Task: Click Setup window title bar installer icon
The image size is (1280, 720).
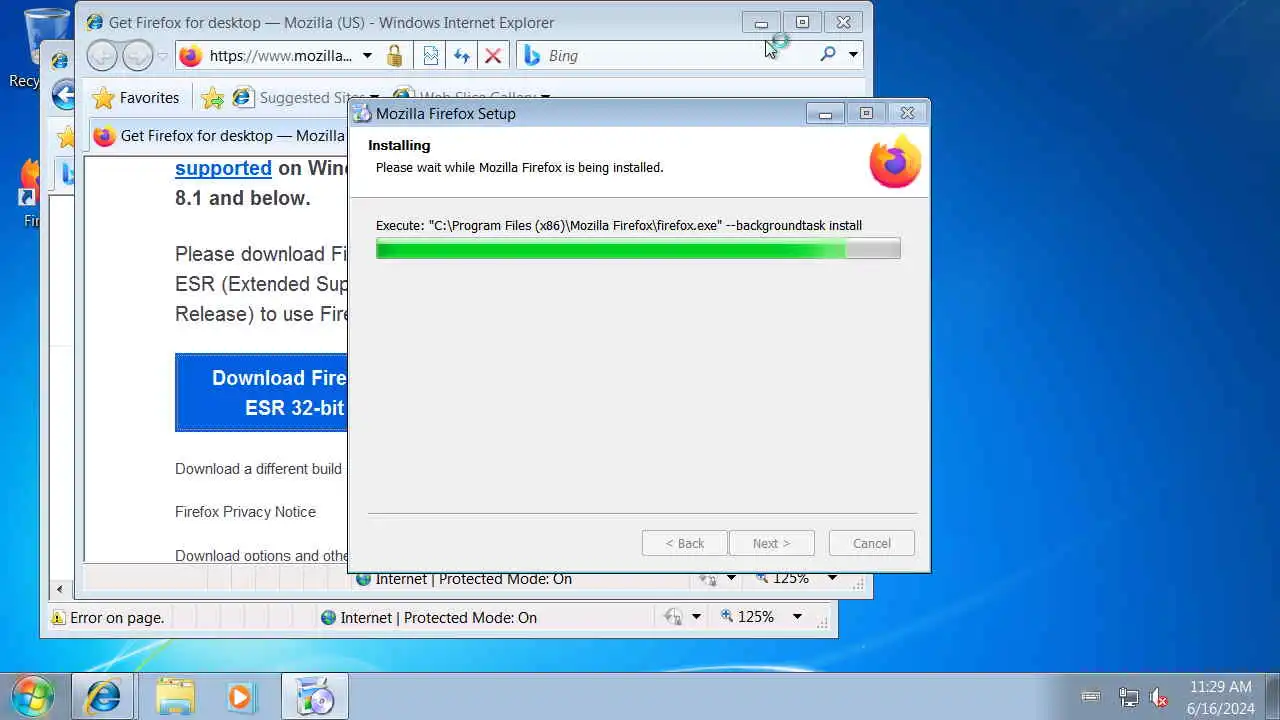Action: [x=362, y=114]
